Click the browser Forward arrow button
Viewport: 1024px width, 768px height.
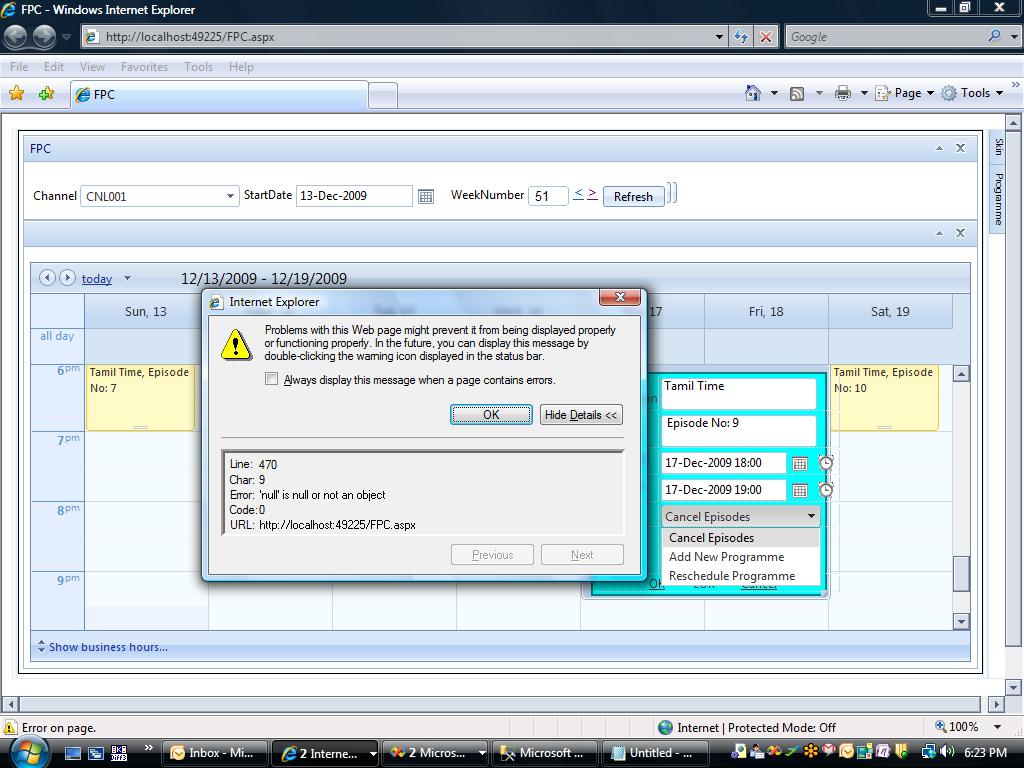(x=44, y=37)
